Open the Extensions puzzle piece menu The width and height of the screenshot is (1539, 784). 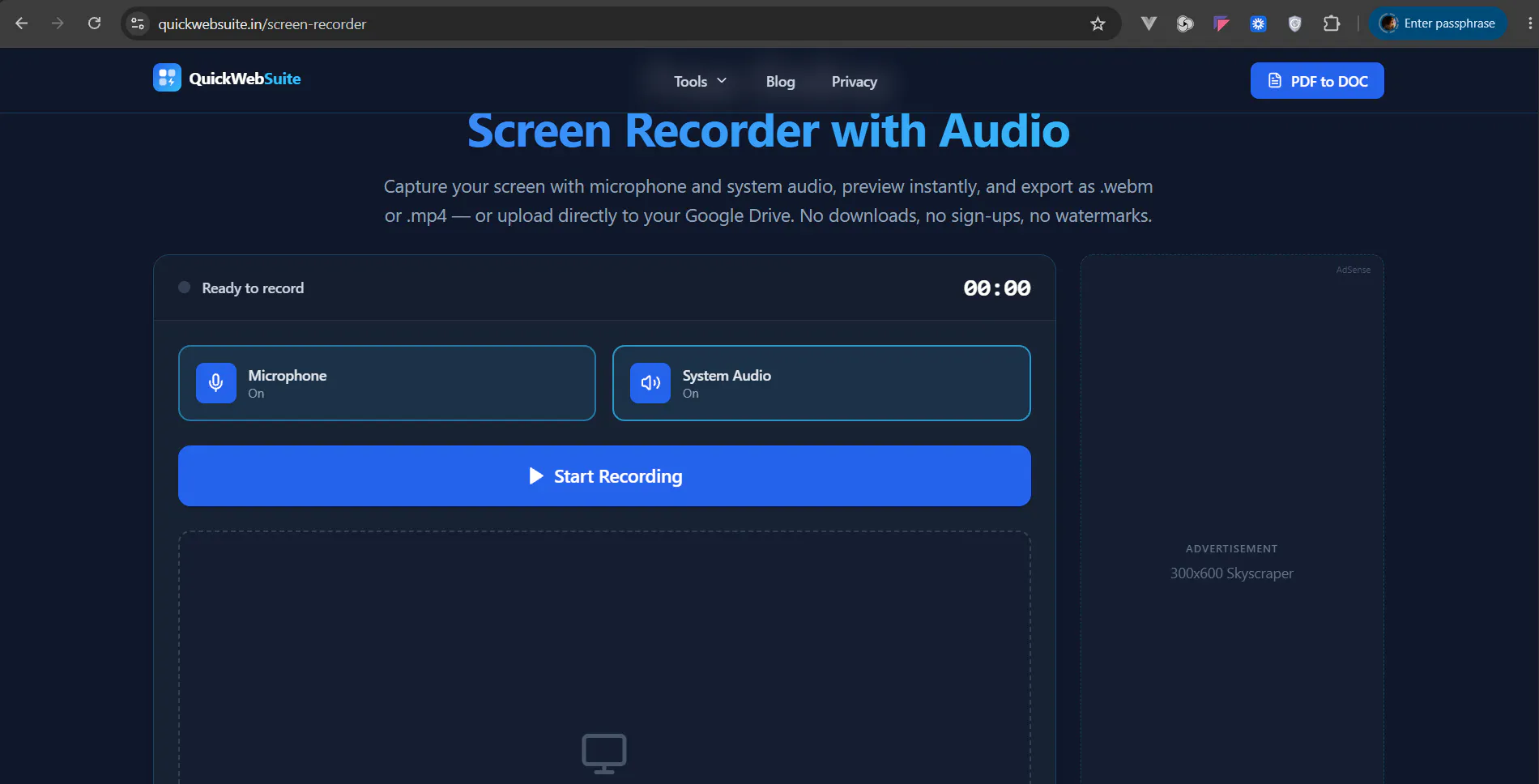[1332, 23]
